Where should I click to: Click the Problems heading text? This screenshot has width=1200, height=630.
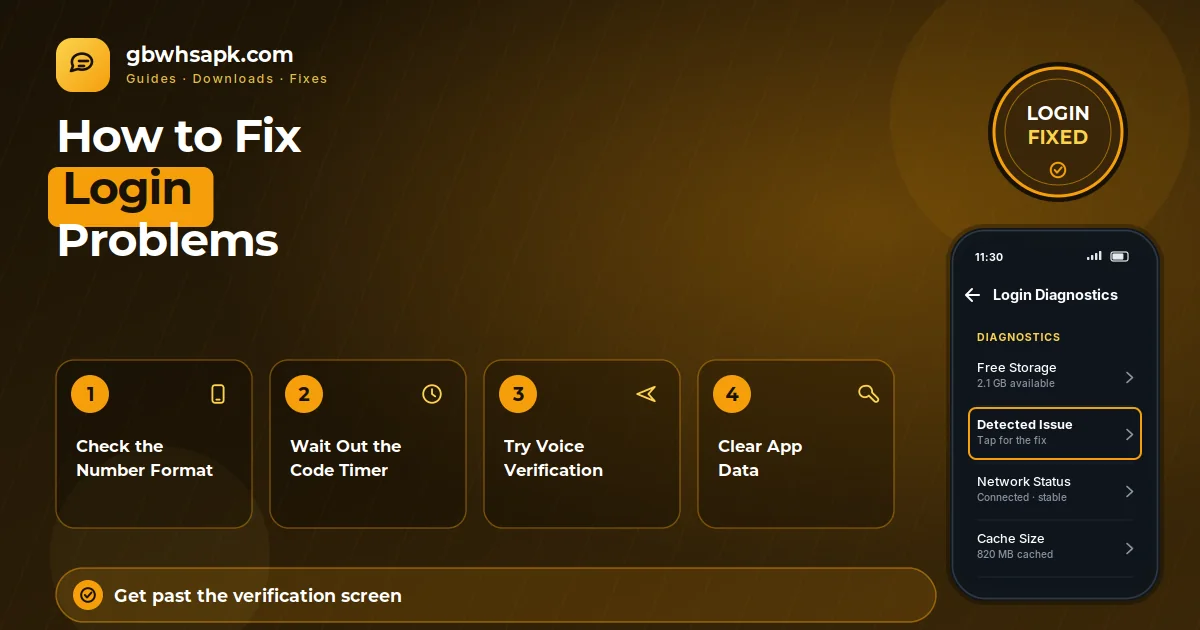(167, 241)
